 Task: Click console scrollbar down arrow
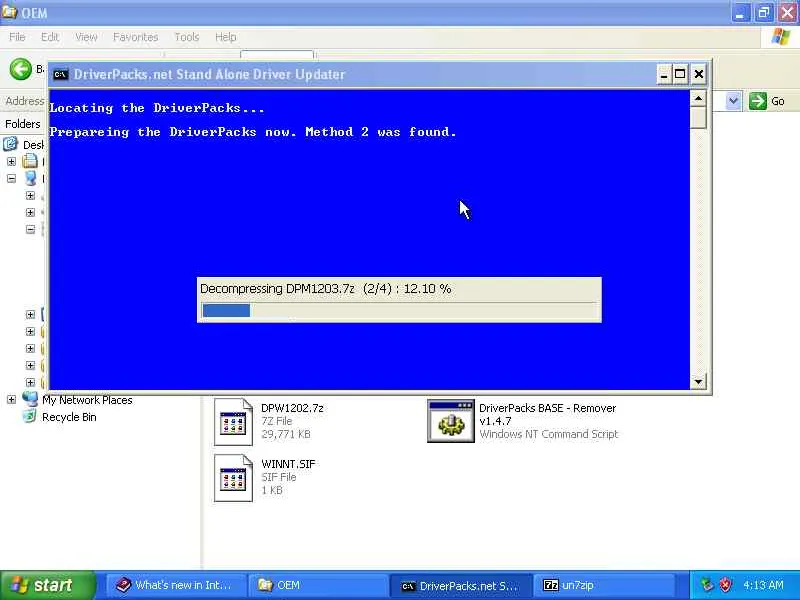[x=697, y=381]
